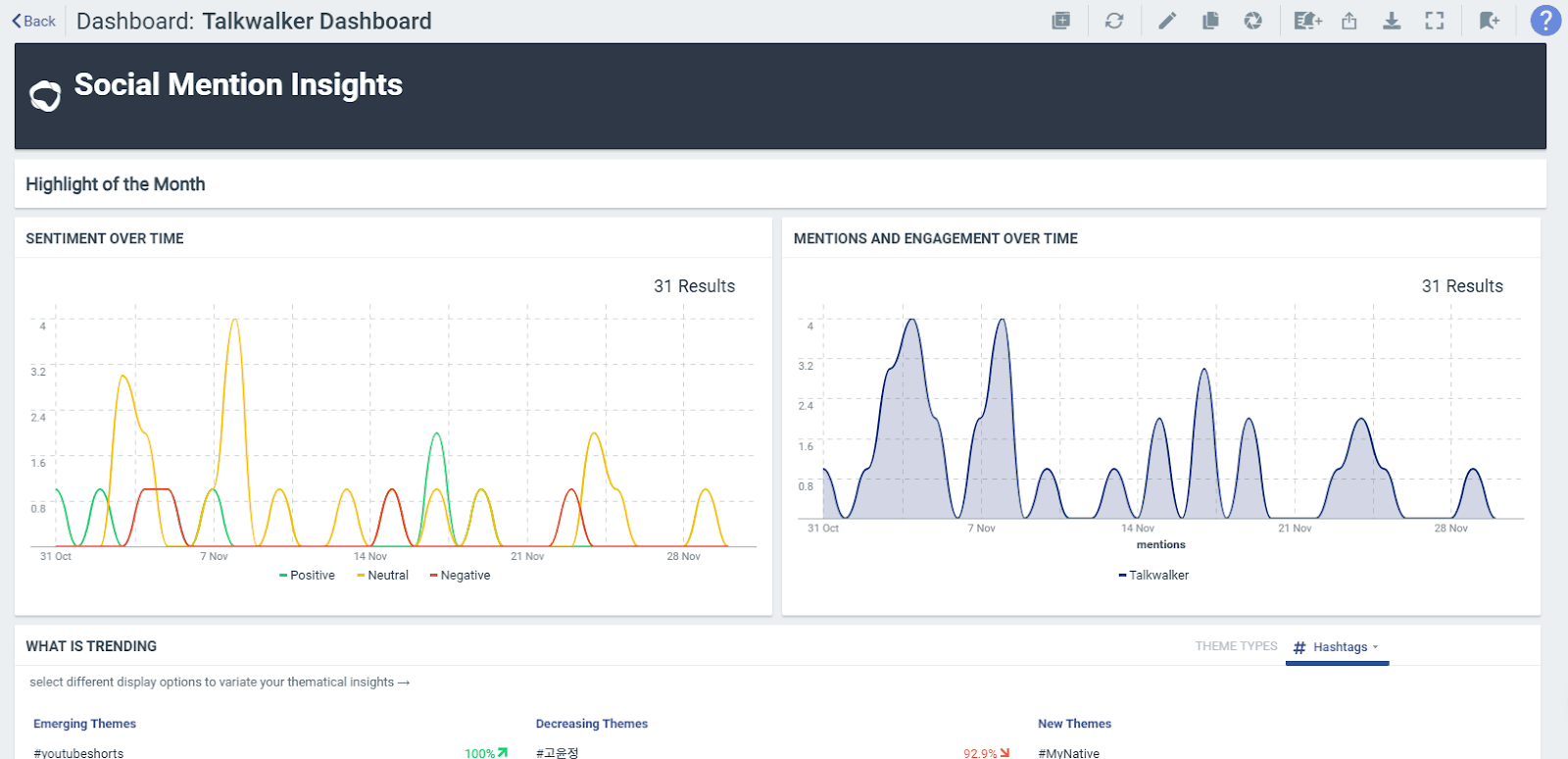This screenshot has height=759, width=1568.
Task: Click the #youtubeshorts emerging theme
Action: [78, 752]
